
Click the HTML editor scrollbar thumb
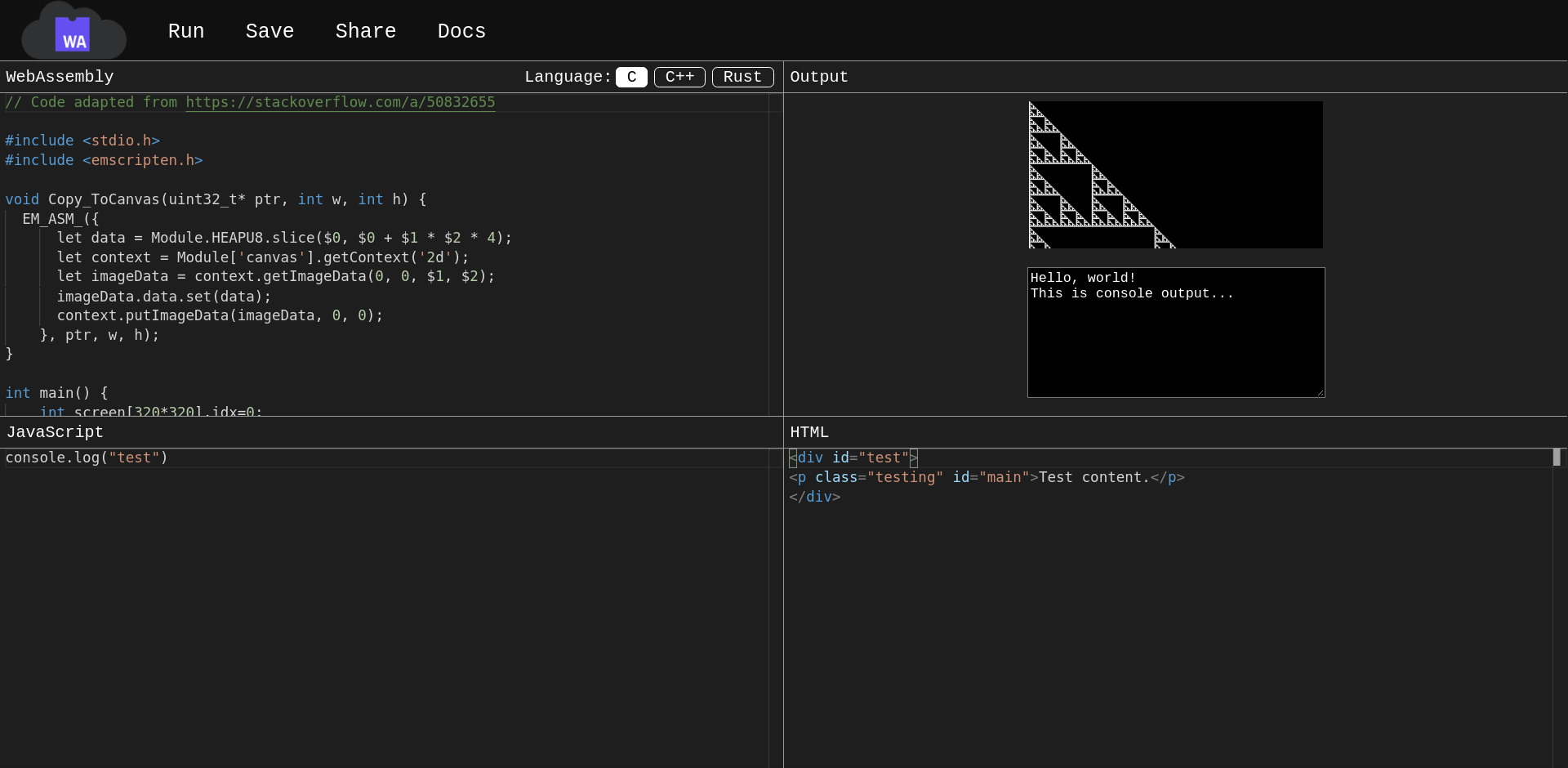pos(1557,458)
